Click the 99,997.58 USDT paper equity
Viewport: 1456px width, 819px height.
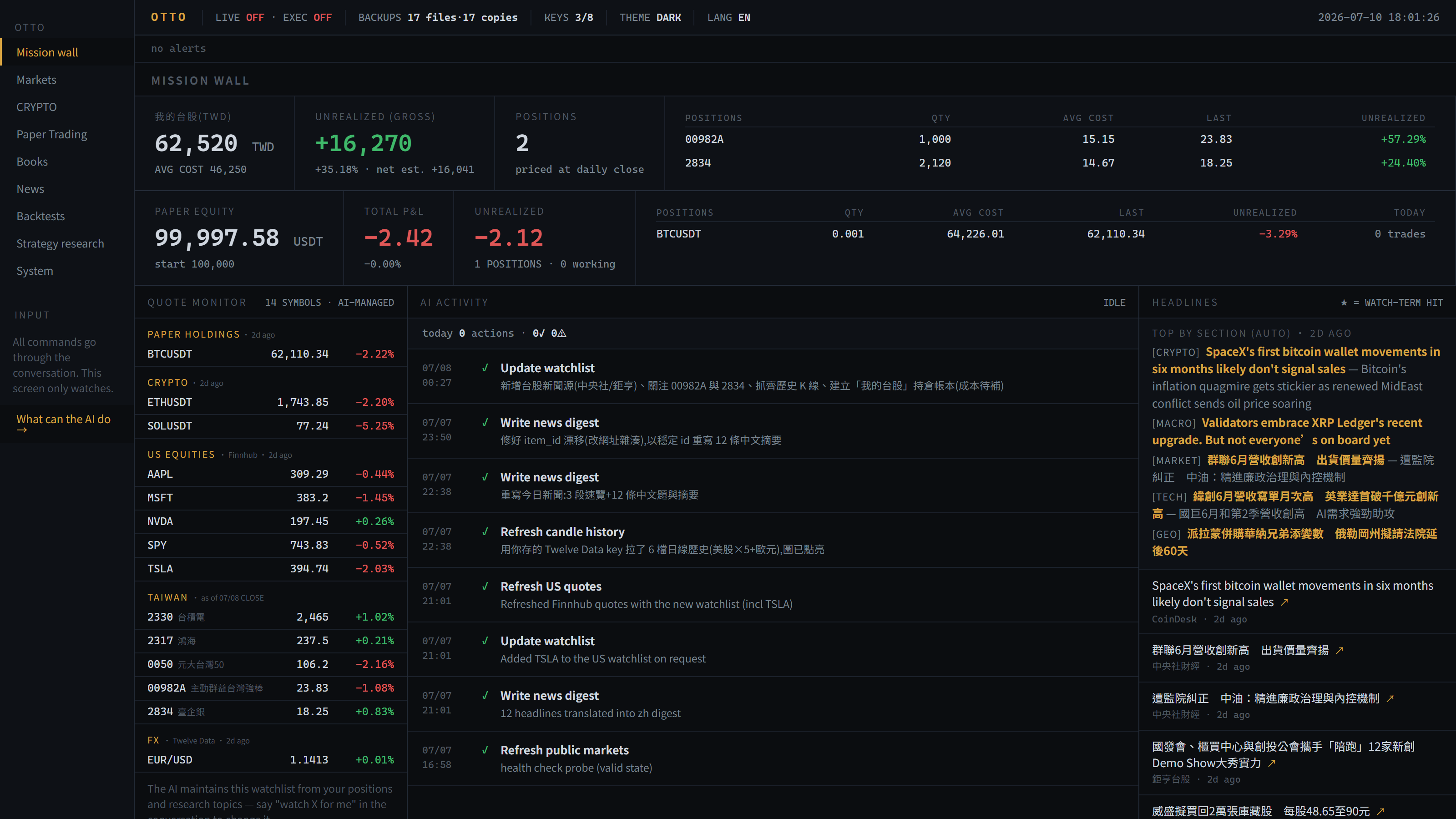coord(239,238)
